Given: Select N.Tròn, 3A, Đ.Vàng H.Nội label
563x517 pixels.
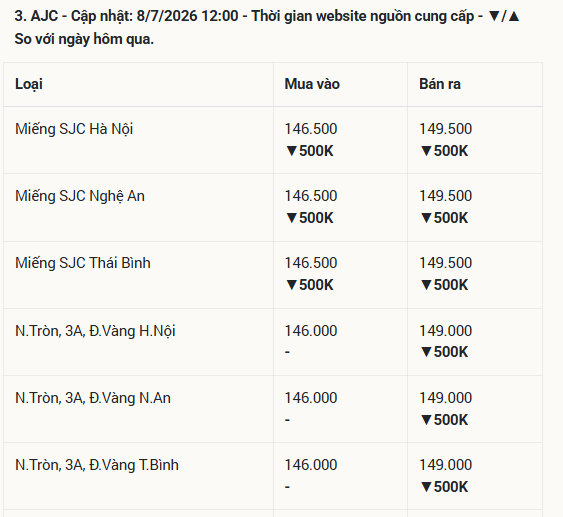Looking at the screenshot, I should 95,331.
